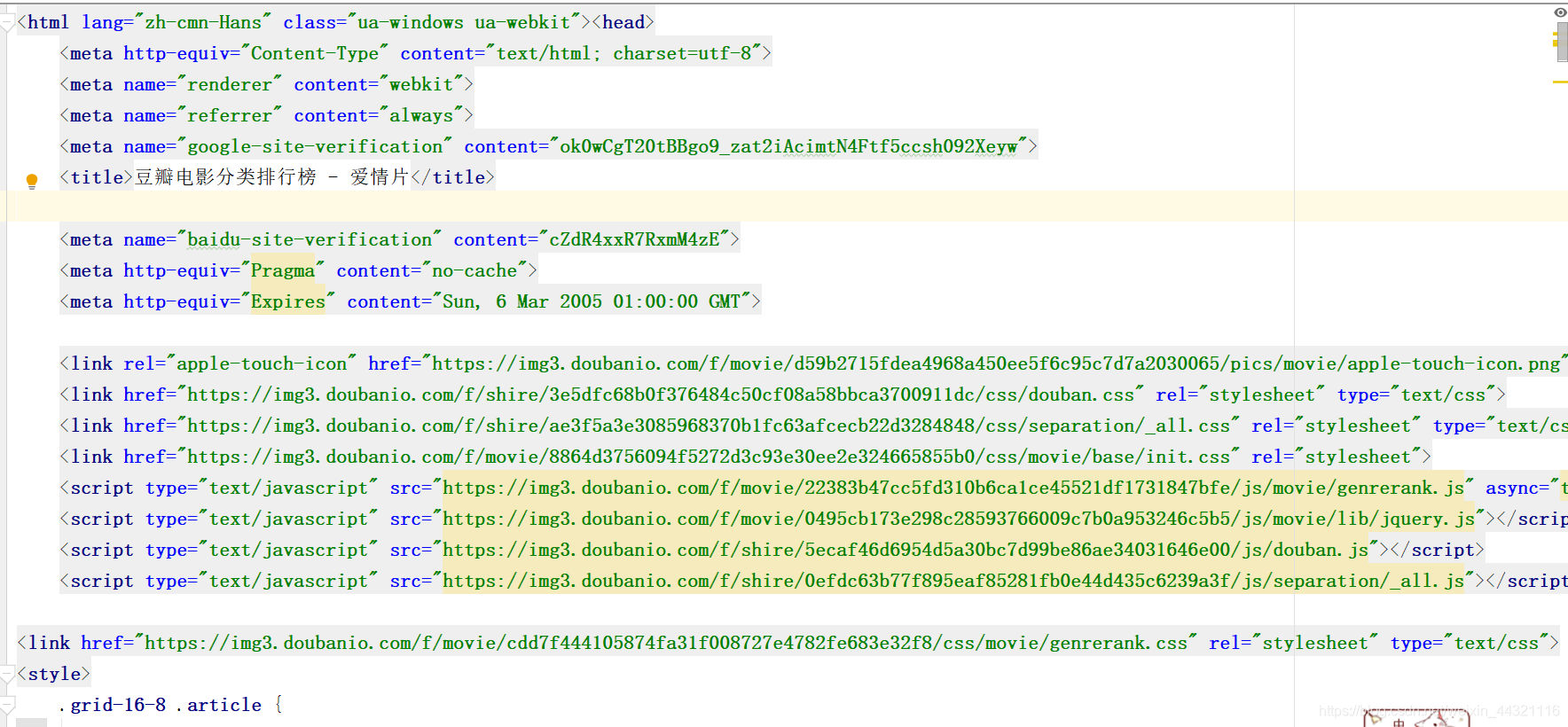Click "baidu-site-verification" meta name
Image resolution: width=1568 pixels, height=727 pixels.
point(310,239)
